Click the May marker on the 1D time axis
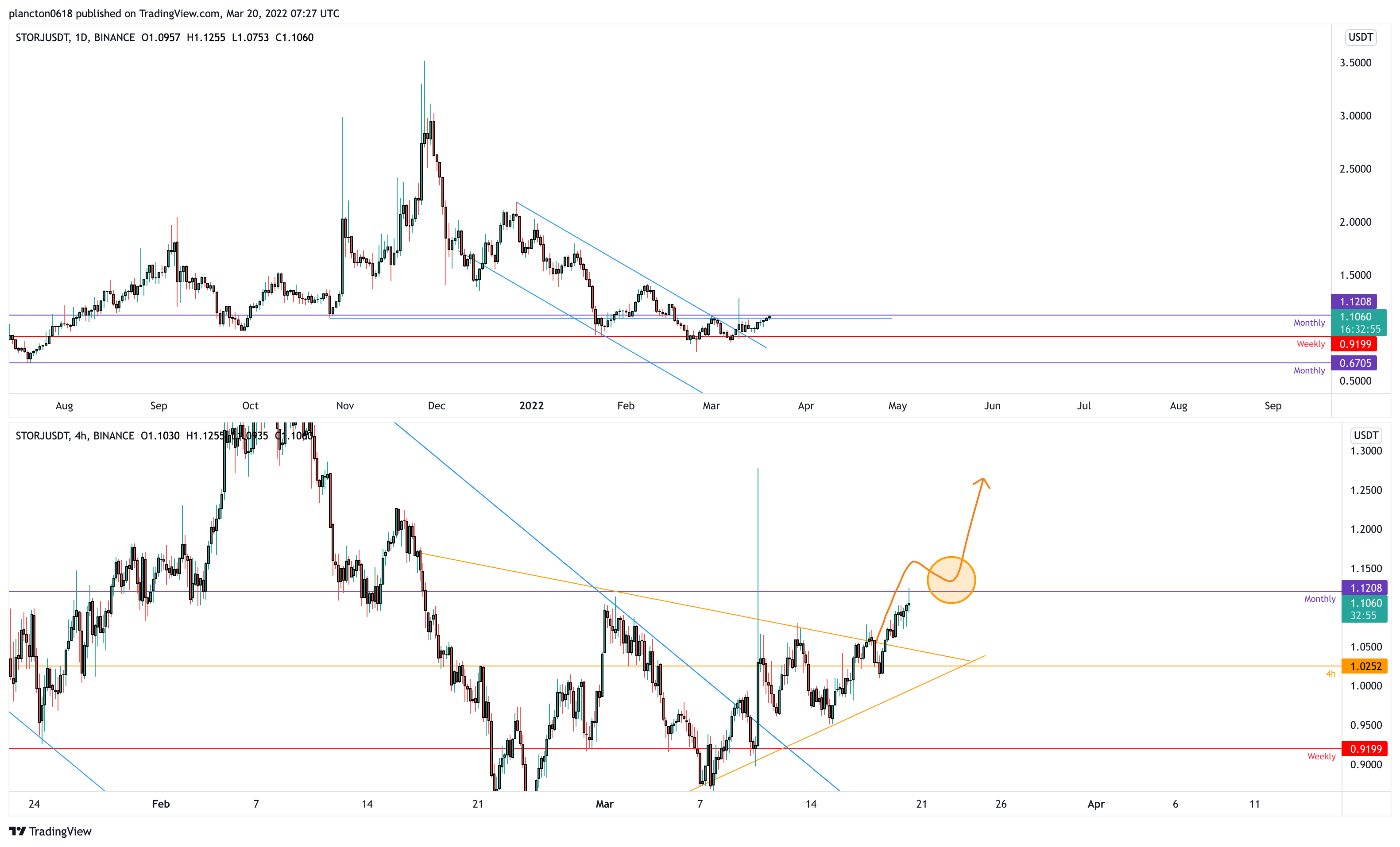The width and height of the screenshot is (1400, 847). click(x=897, y=406)
